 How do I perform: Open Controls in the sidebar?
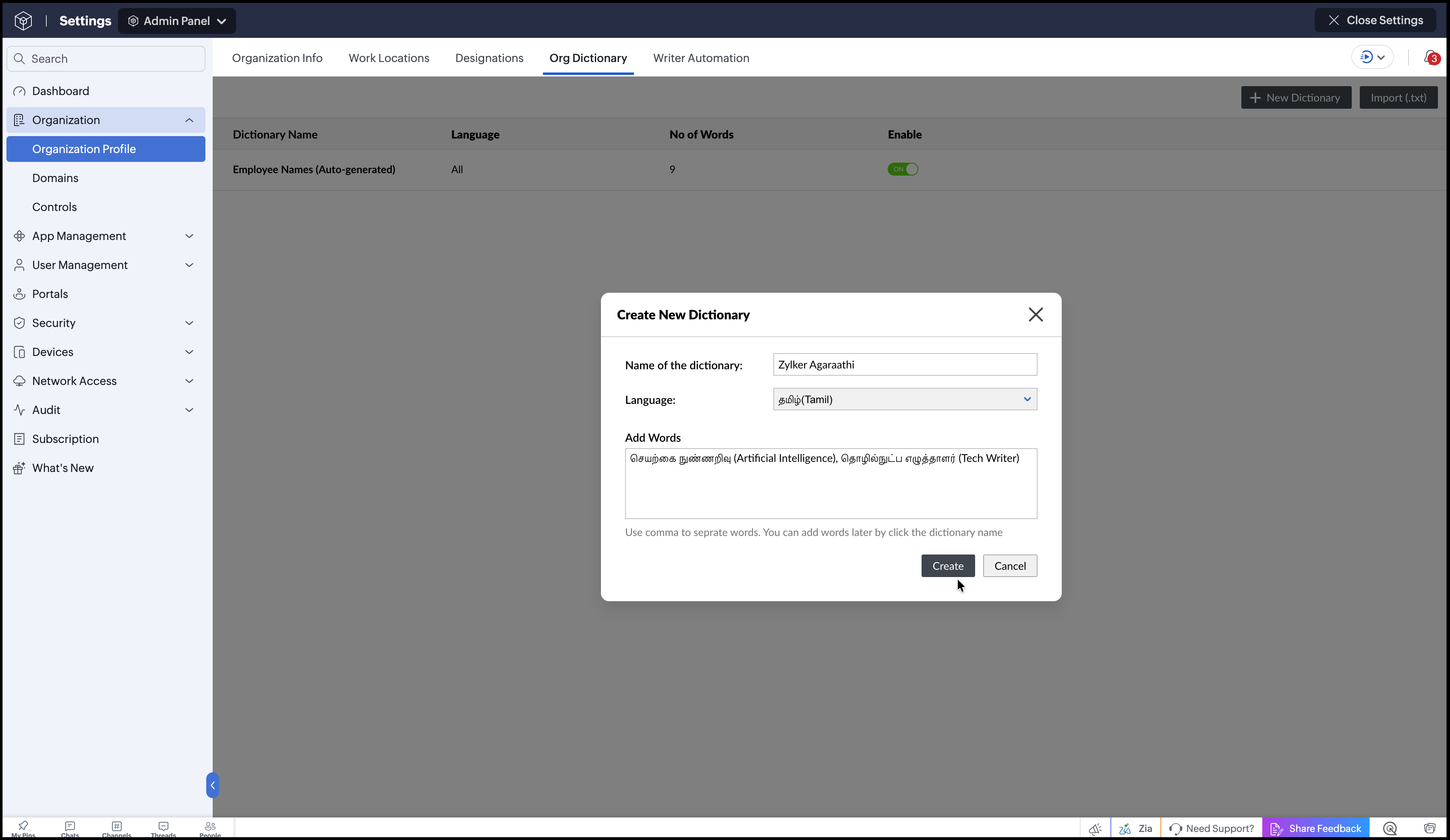pos(106,207)
